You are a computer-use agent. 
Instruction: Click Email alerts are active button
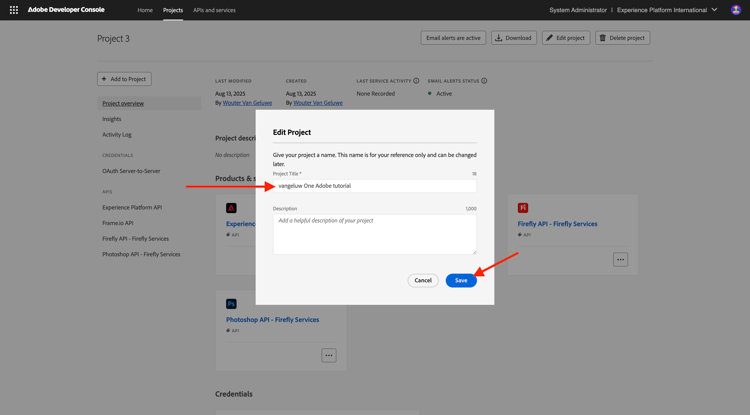(x=453, y=38)
